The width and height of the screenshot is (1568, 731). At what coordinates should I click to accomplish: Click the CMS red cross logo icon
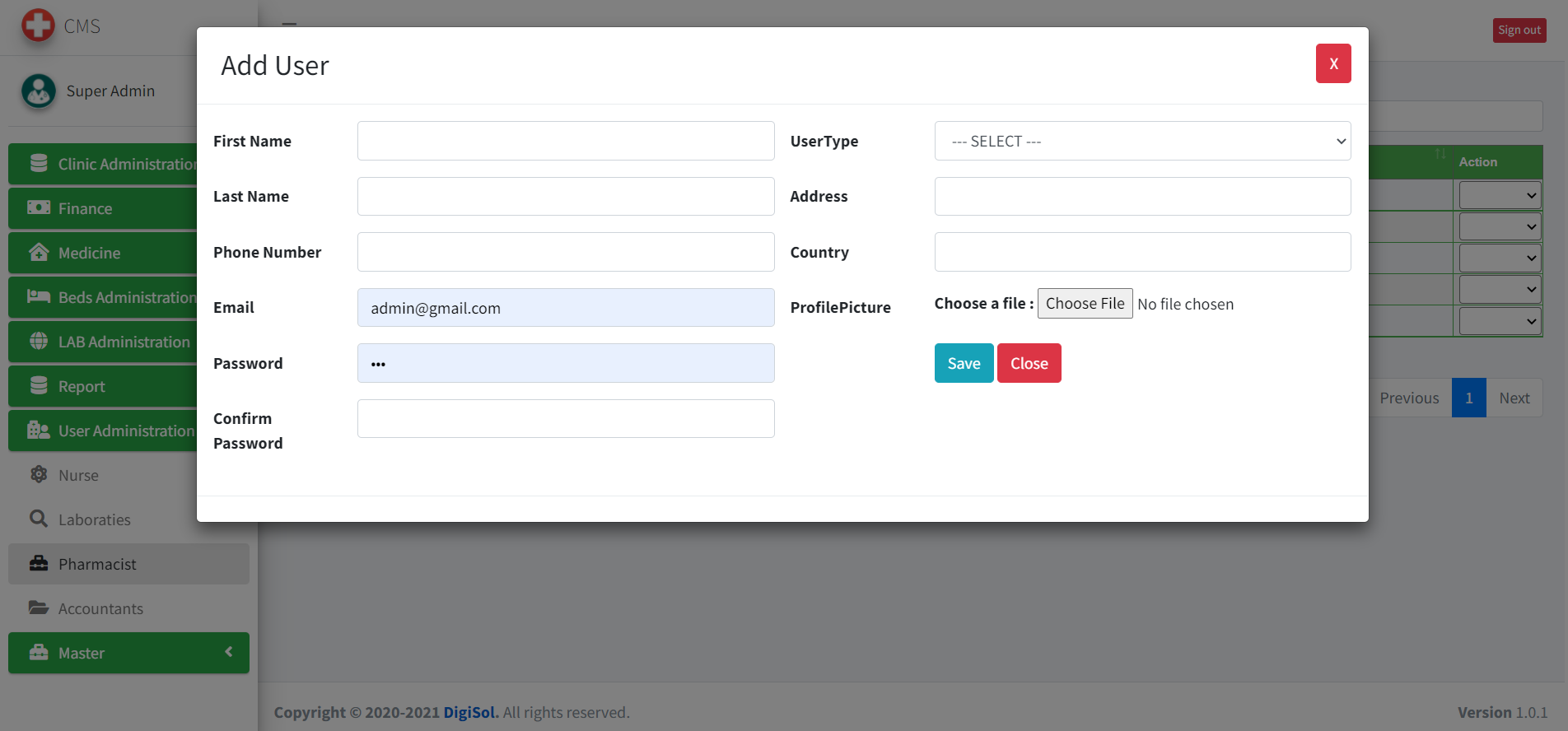[38, 26]
